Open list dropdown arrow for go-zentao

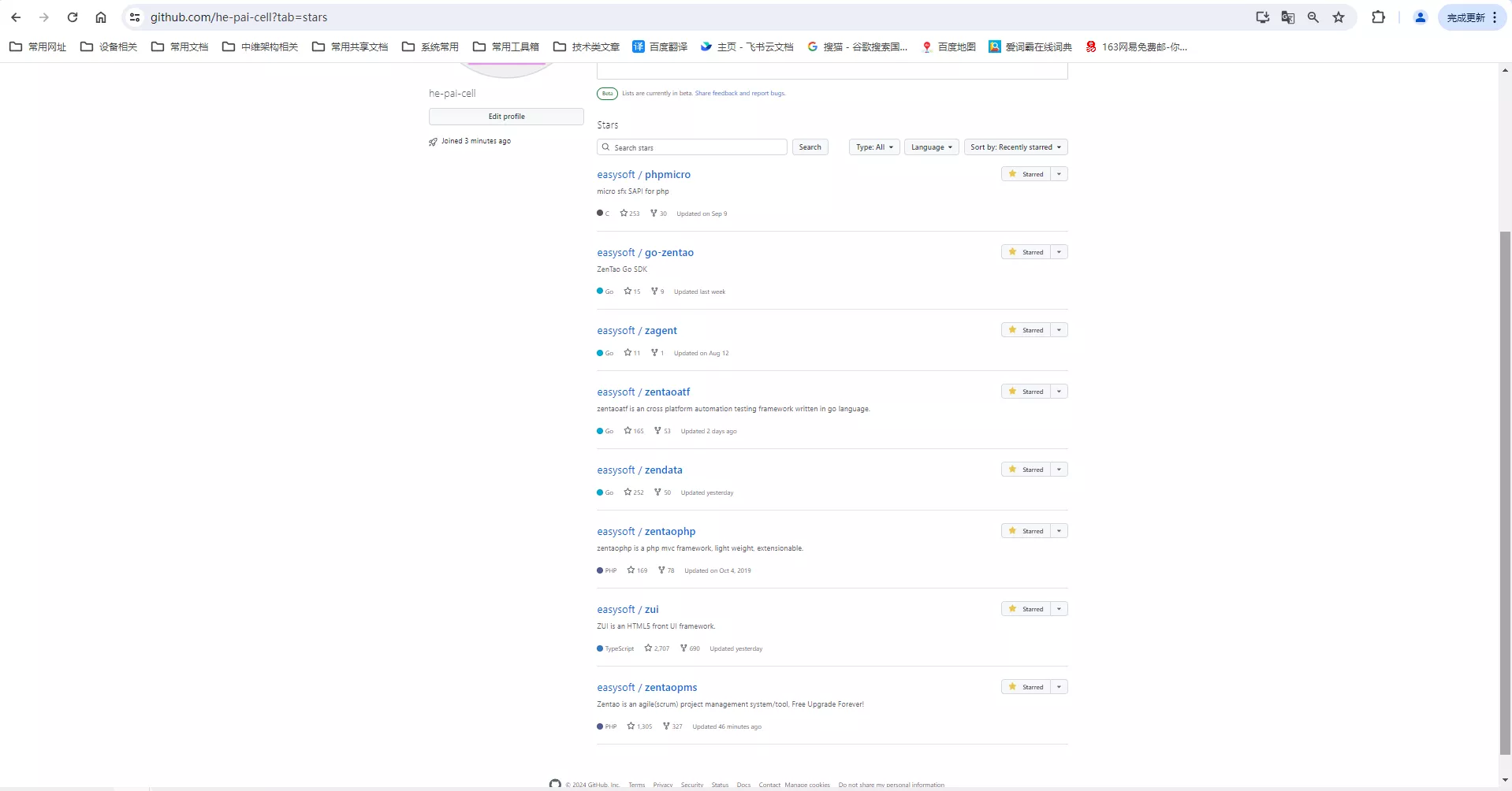click(x=1059, y=252)
